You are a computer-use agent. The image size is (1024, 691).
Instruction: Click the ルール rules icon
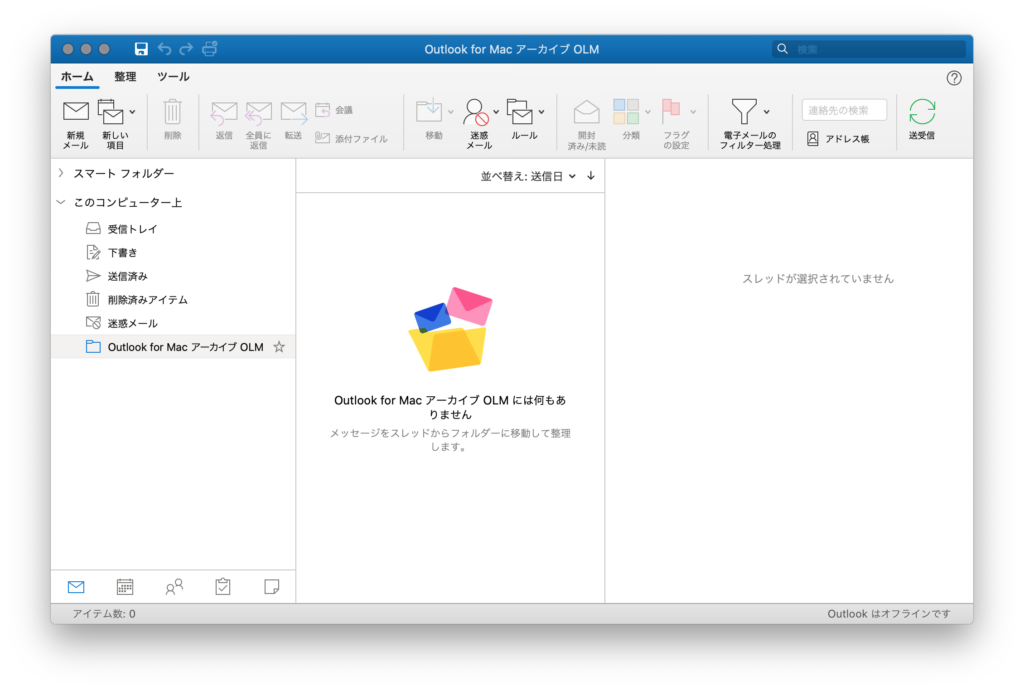(520, 111)
